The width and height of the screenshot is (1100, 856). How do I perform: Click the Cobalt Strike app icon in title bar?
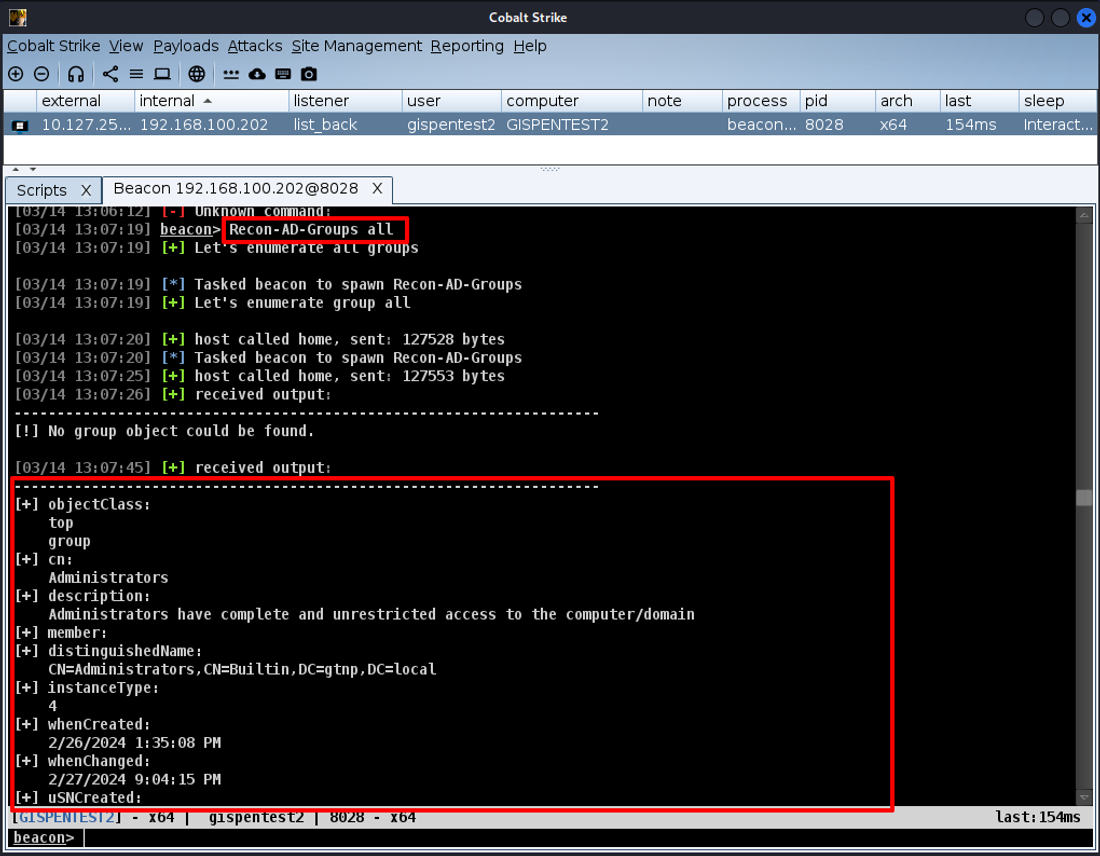click(x=18, y=18)
